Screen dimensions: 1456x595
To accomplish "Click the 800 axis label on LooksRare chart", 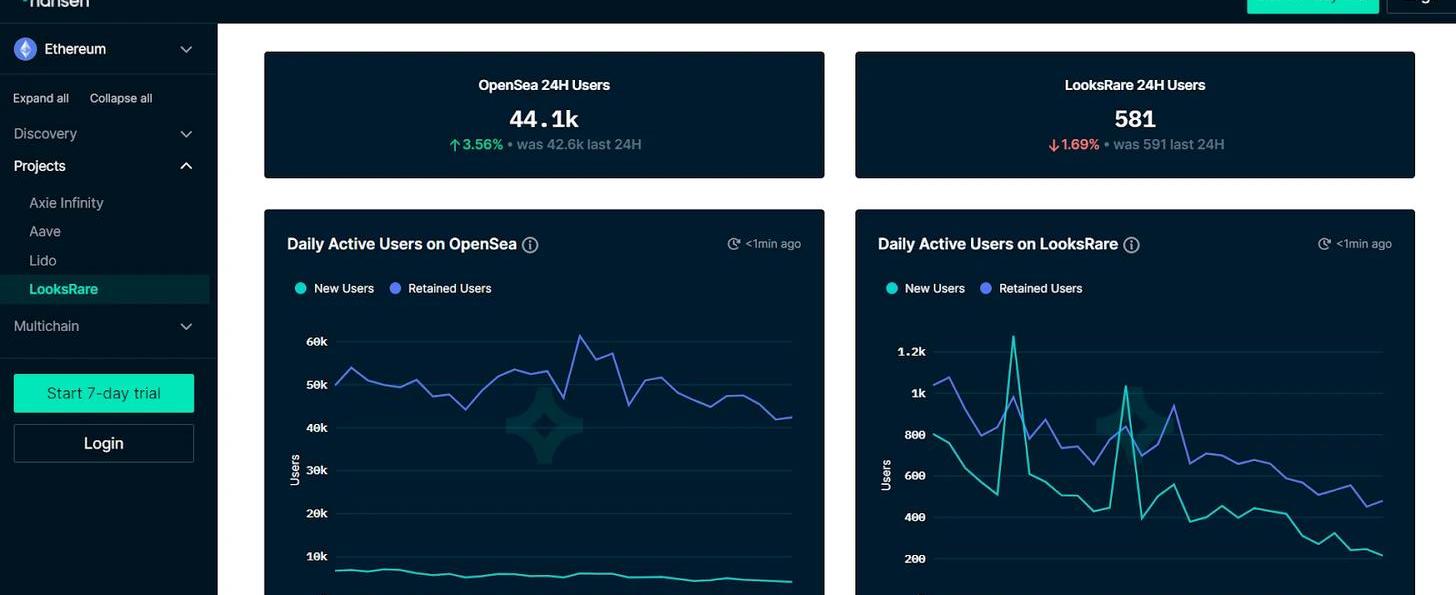I will [x=915, y=435].
